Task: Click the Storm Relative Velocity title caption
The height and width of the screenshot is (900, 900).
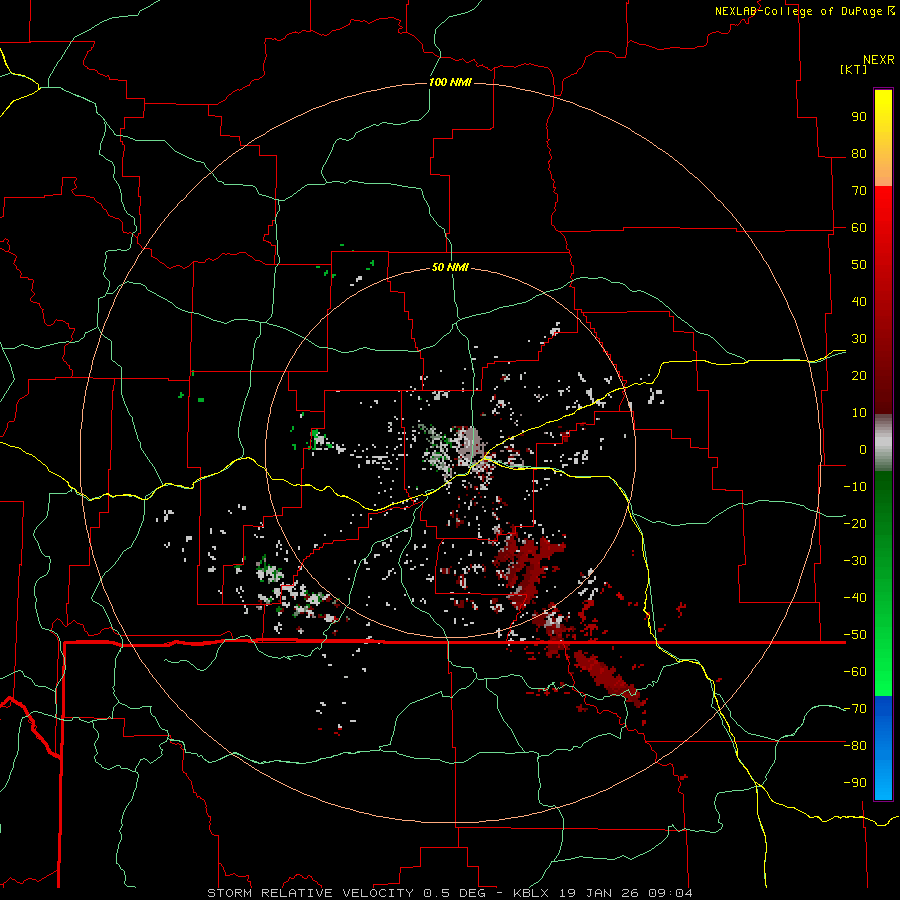Action: 449,893
